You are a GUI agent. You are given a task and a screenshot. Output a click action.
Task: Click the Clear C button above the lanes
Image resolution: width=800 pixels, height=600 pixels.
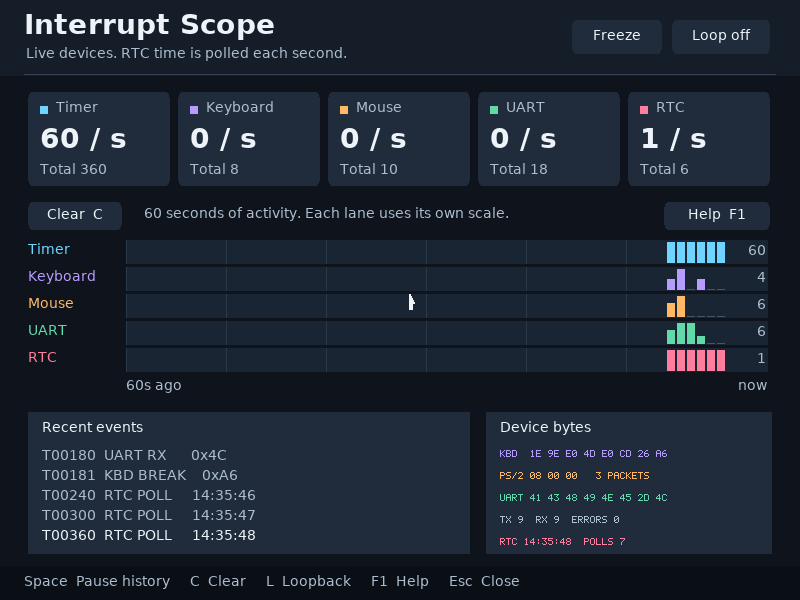74,215
